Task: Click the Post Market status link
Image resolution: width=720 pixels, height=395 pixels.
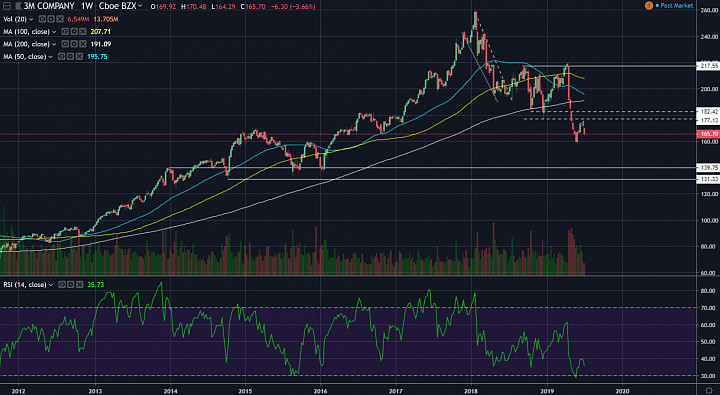Action: tap(674, 6)
